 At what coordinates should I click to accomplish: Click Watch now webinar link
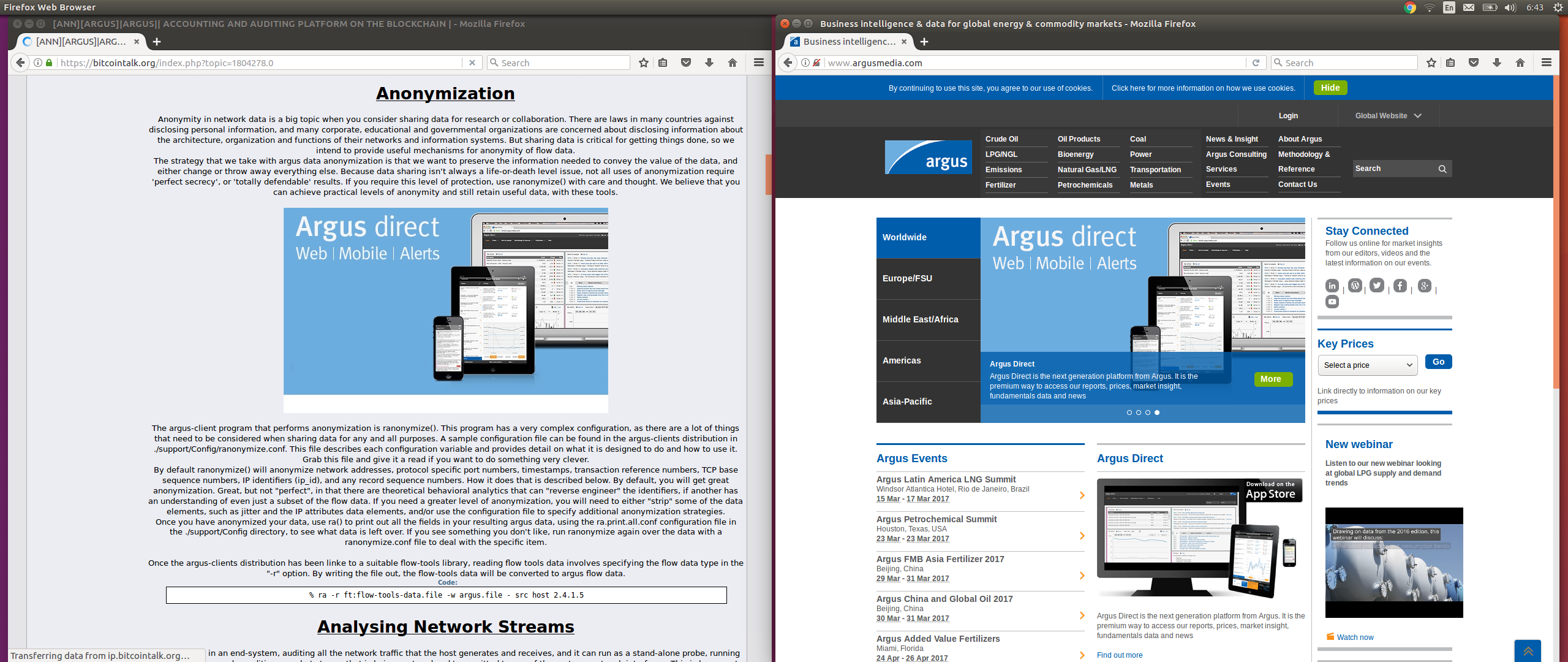(1355, 637)
